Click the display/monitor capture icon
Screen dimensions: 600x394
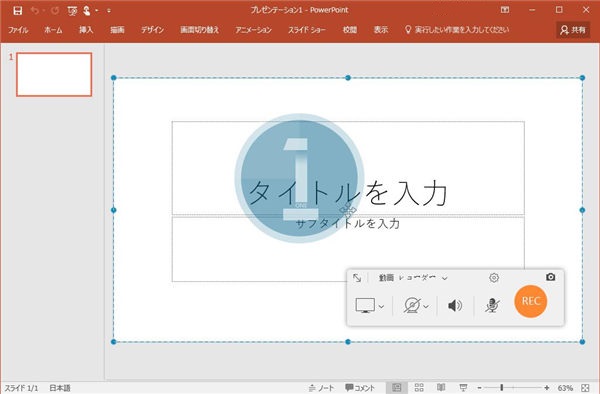365,306
